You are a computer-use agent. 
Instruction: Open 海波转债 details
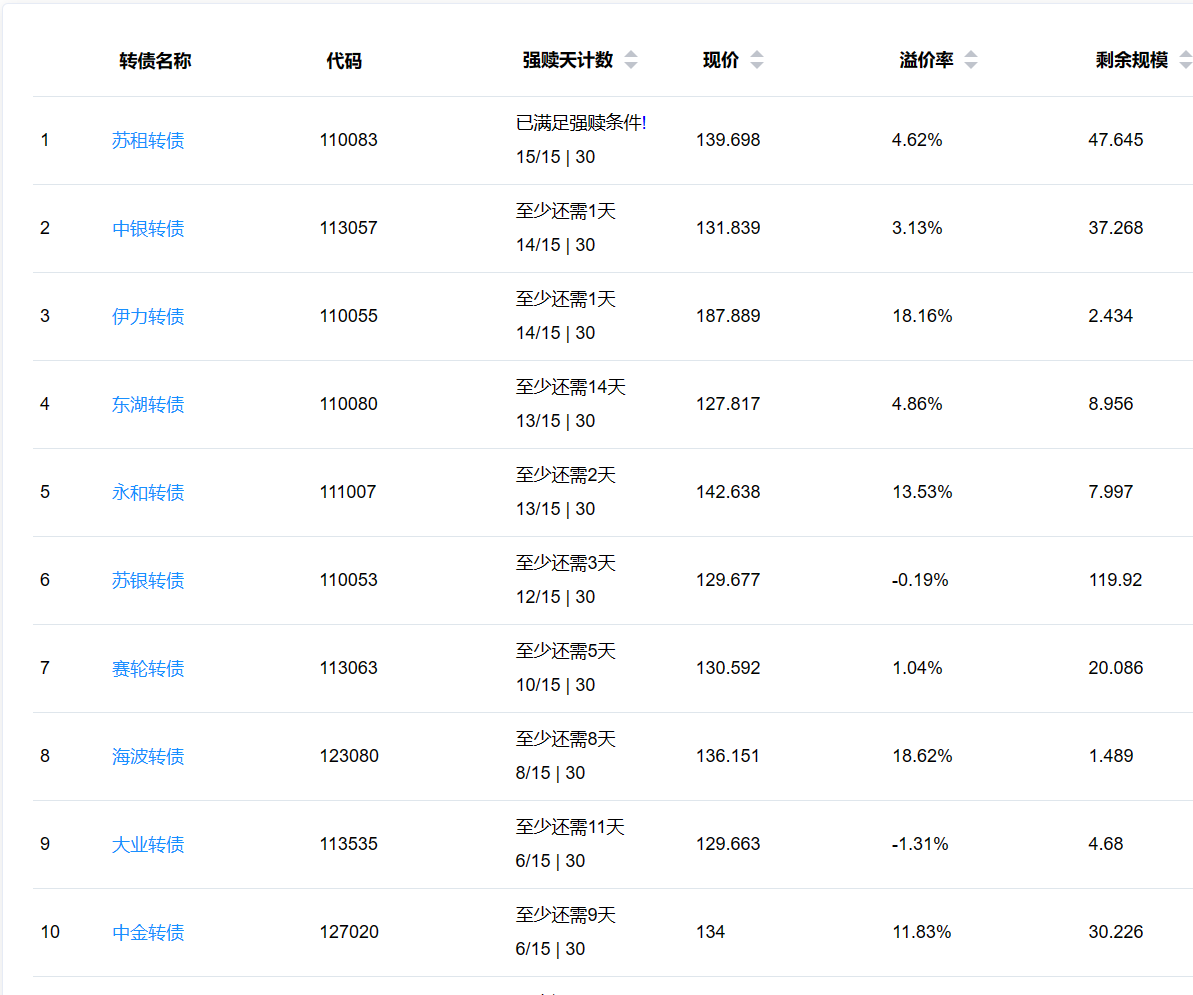tap(148, 756)
